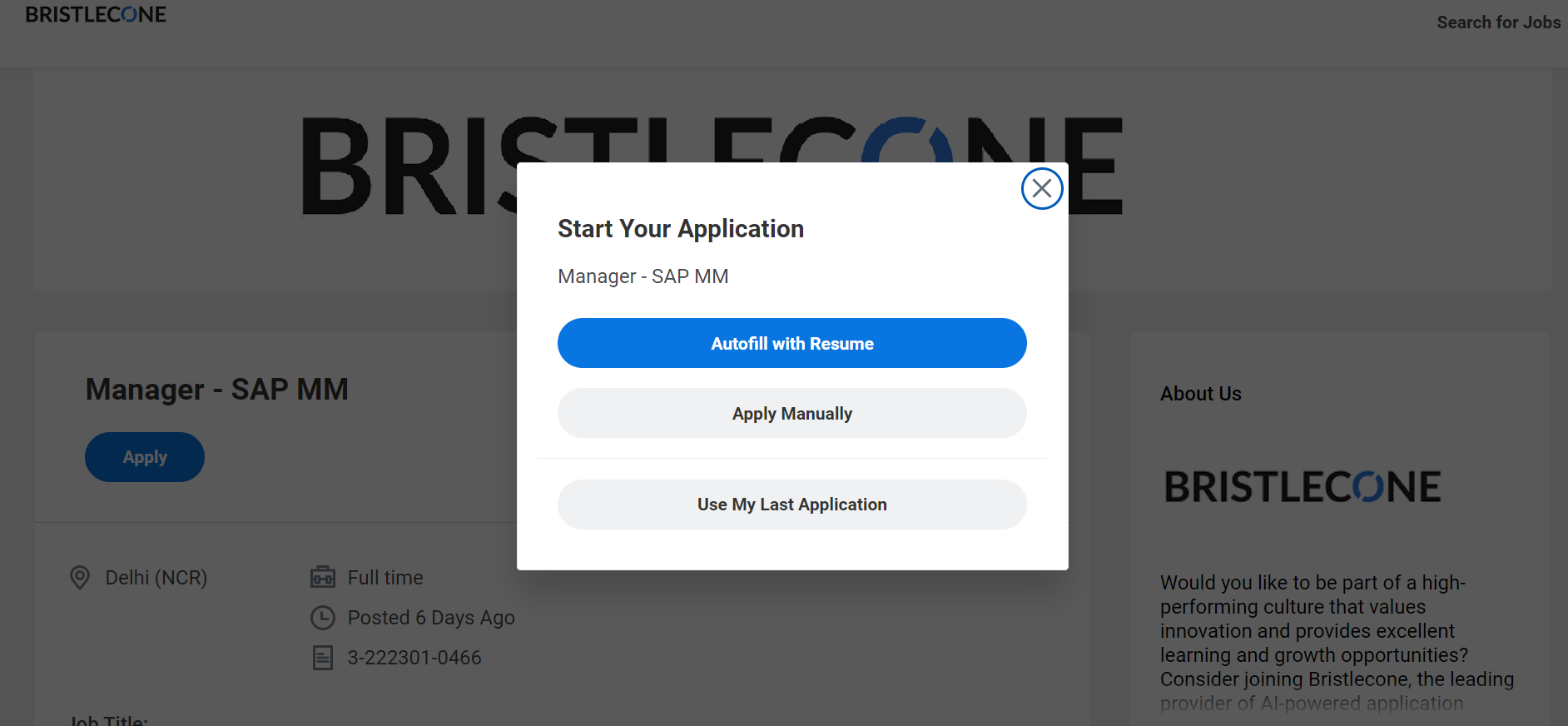This screenshot has height=726, width=1568.
Task: Click the Delhi location pin icon
Action: 80,578
